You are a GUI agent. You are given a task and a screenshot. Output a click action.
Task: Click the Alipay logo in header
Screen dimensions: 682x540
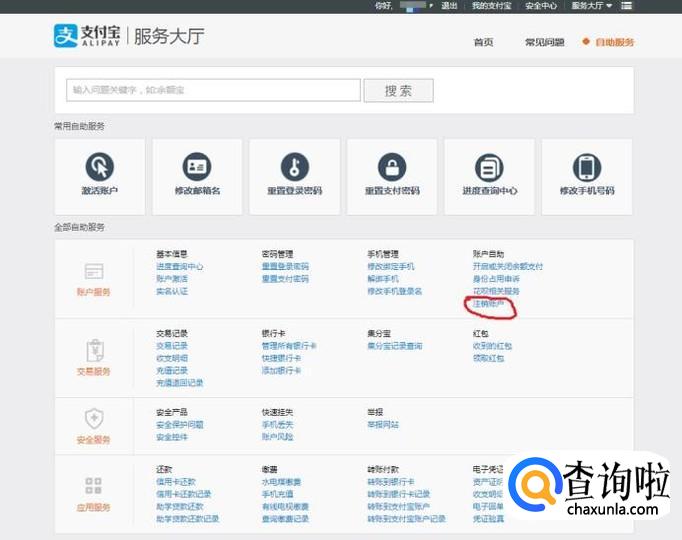coord(87,36)
